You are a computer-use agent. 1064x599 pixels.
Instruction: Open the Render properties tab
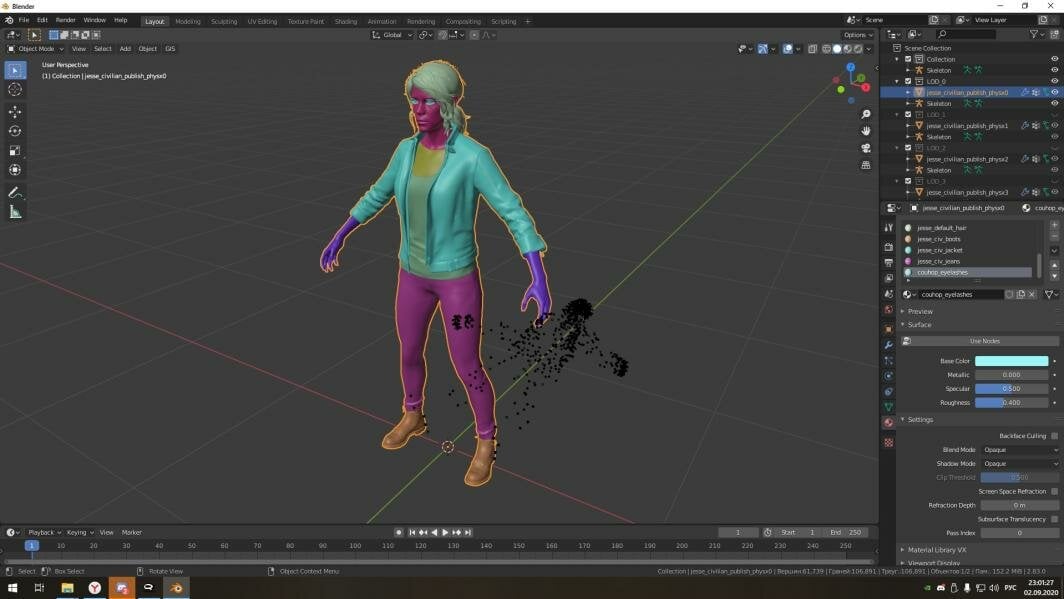[x=888, y=247]
